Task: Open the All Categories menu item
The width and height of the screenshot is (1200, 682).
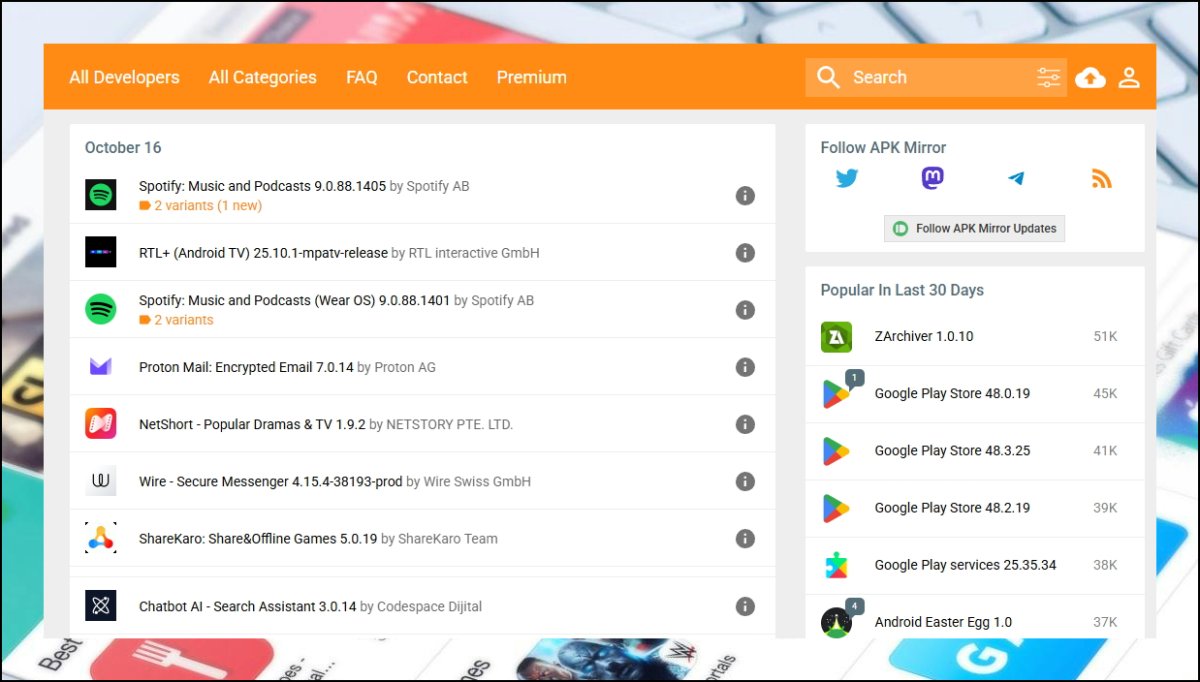Action: tap(262, 77)
